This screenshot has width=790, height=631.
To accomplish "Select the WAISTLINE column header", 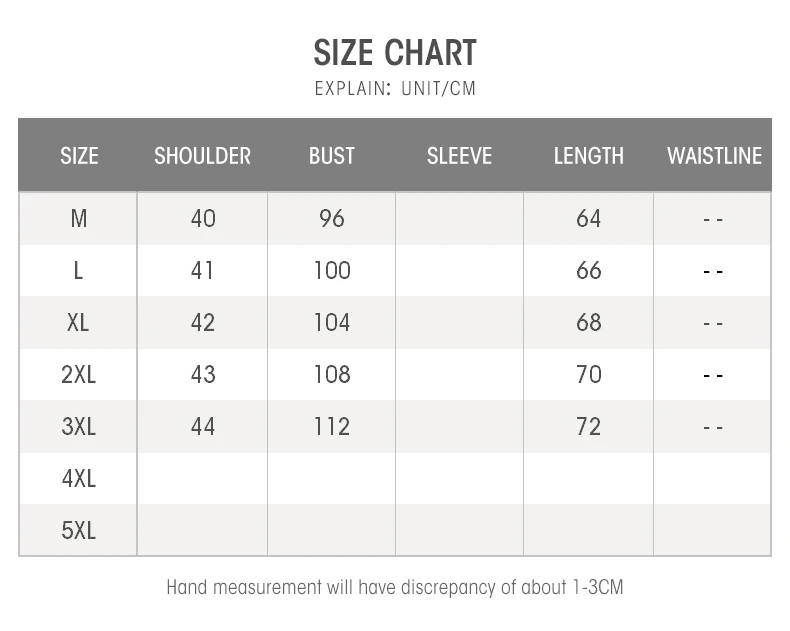I will [714, 156].
